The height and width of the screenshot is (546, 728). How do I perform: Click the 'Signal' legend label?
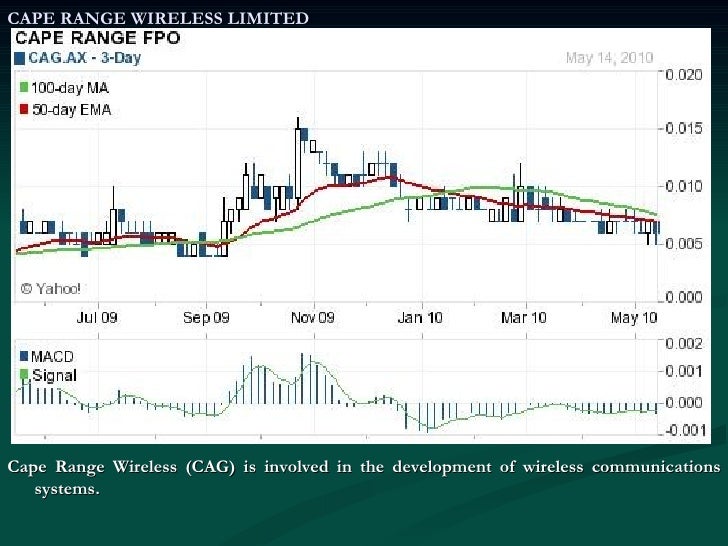coord(54,375)
